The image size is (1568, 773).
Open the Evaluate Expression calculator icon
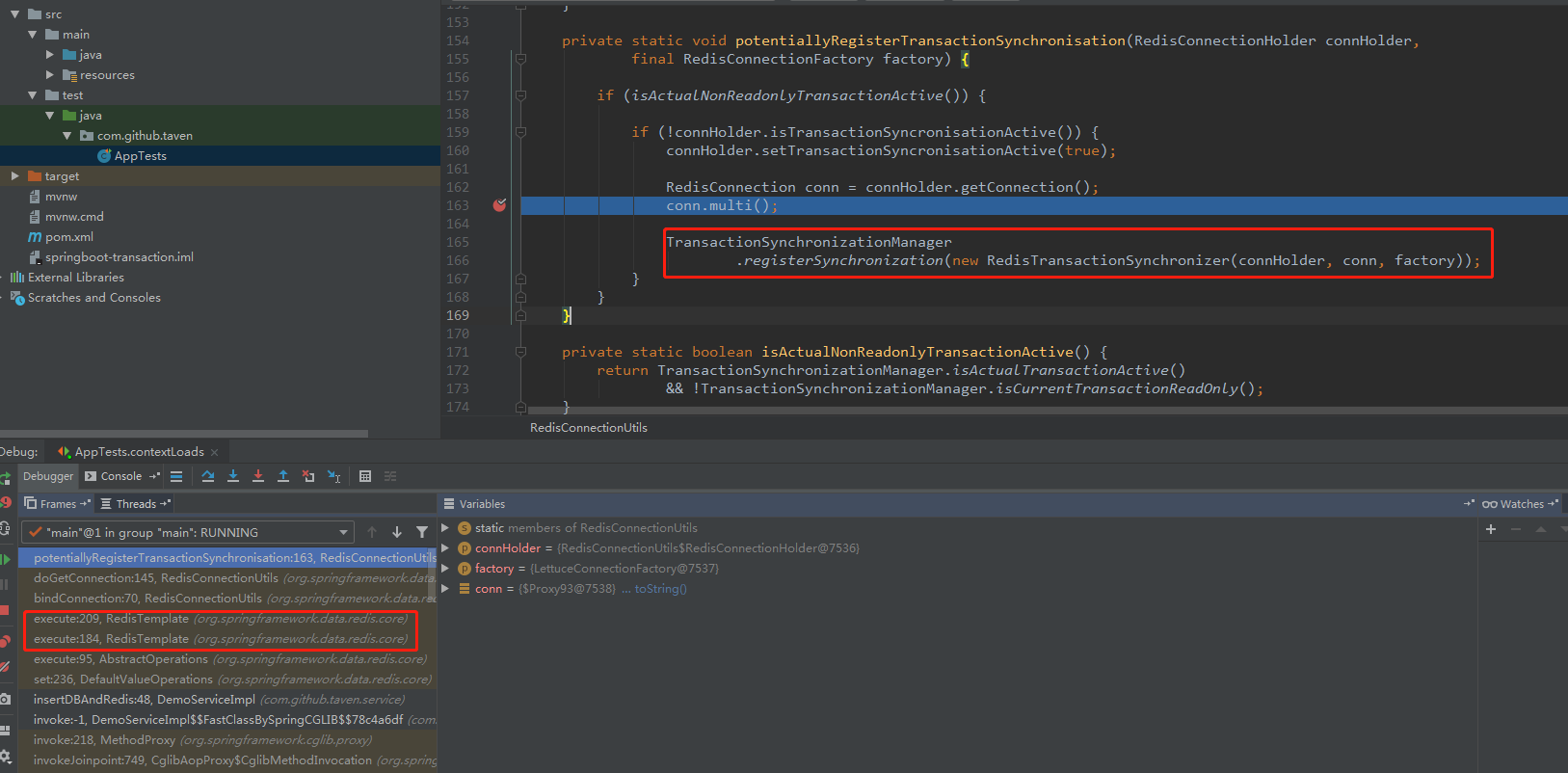(365, 476)
